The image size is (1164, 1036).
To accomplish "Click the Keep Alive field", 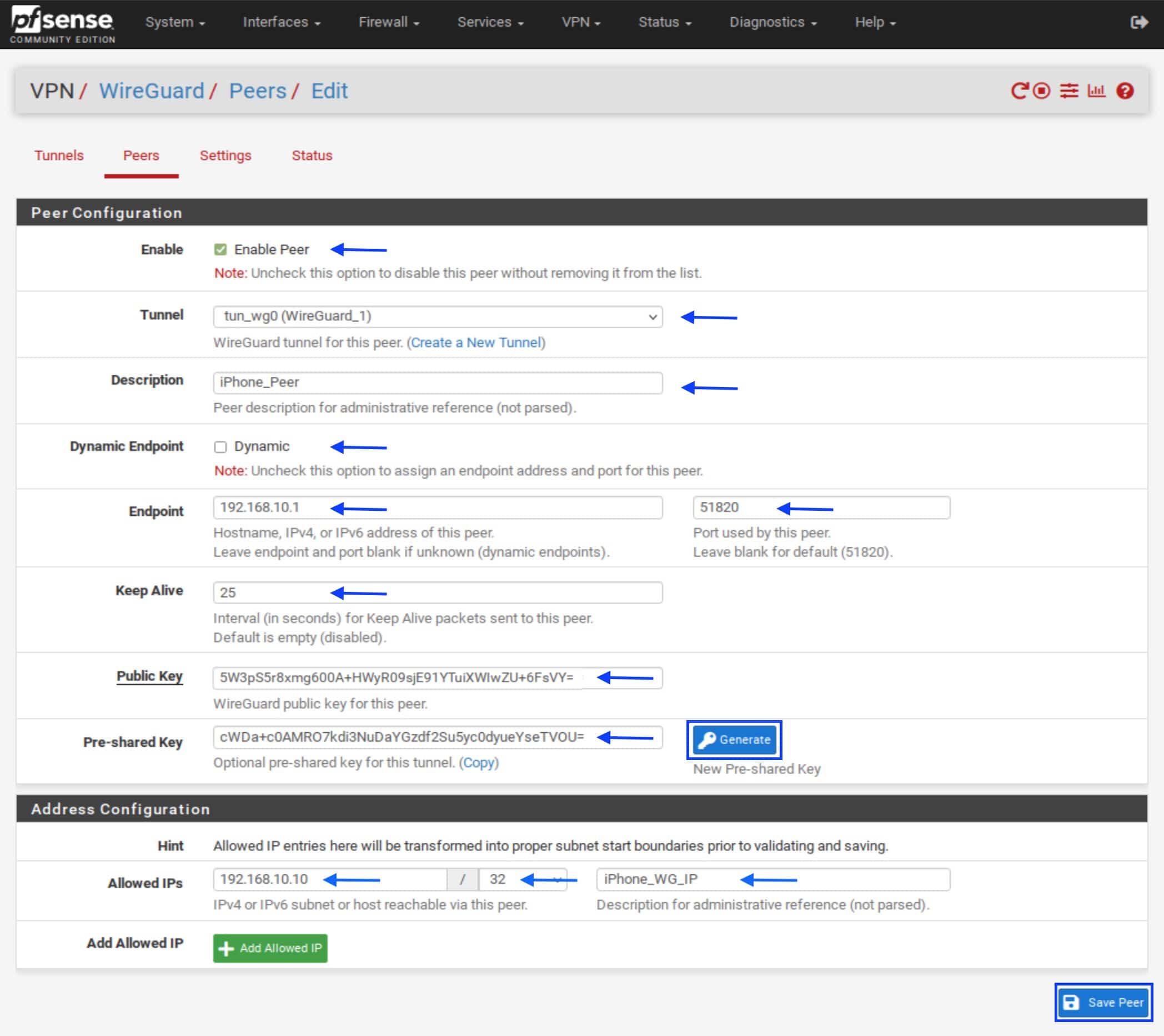I will click(x=438, y=592).
